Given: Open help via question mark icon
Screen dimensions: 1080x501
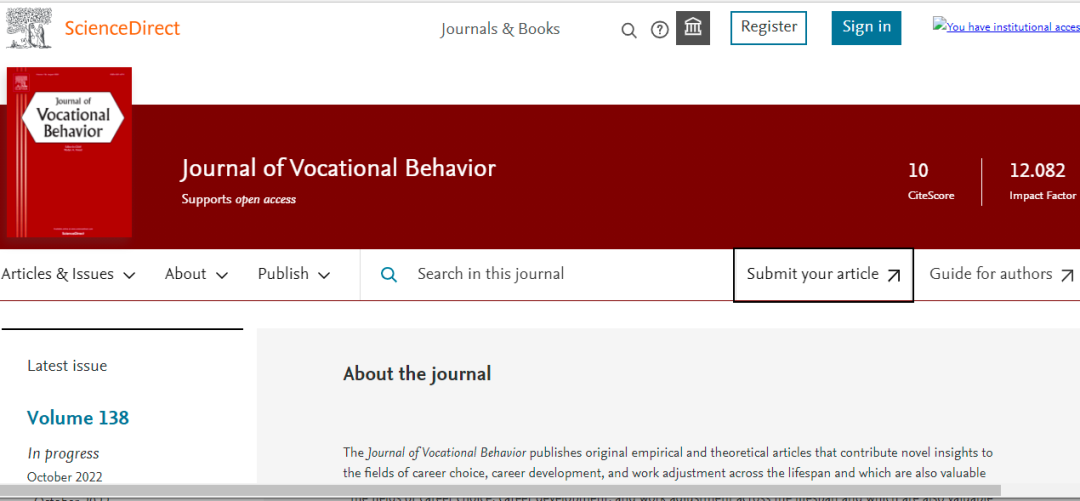Looking at the screenshot, I should 660,30.
